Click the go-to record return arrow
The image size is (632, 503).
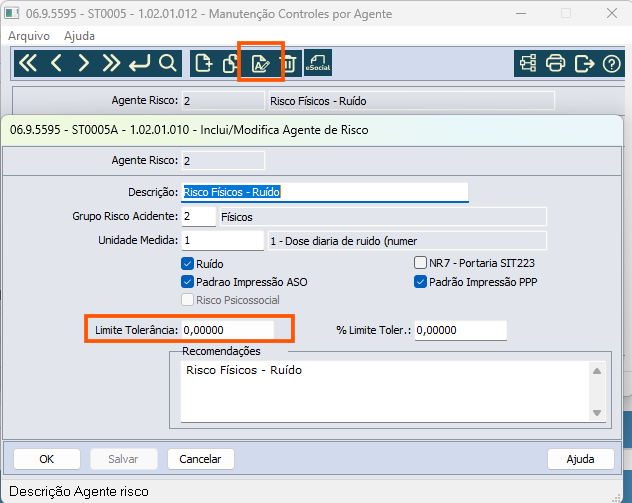pos(139,63)
